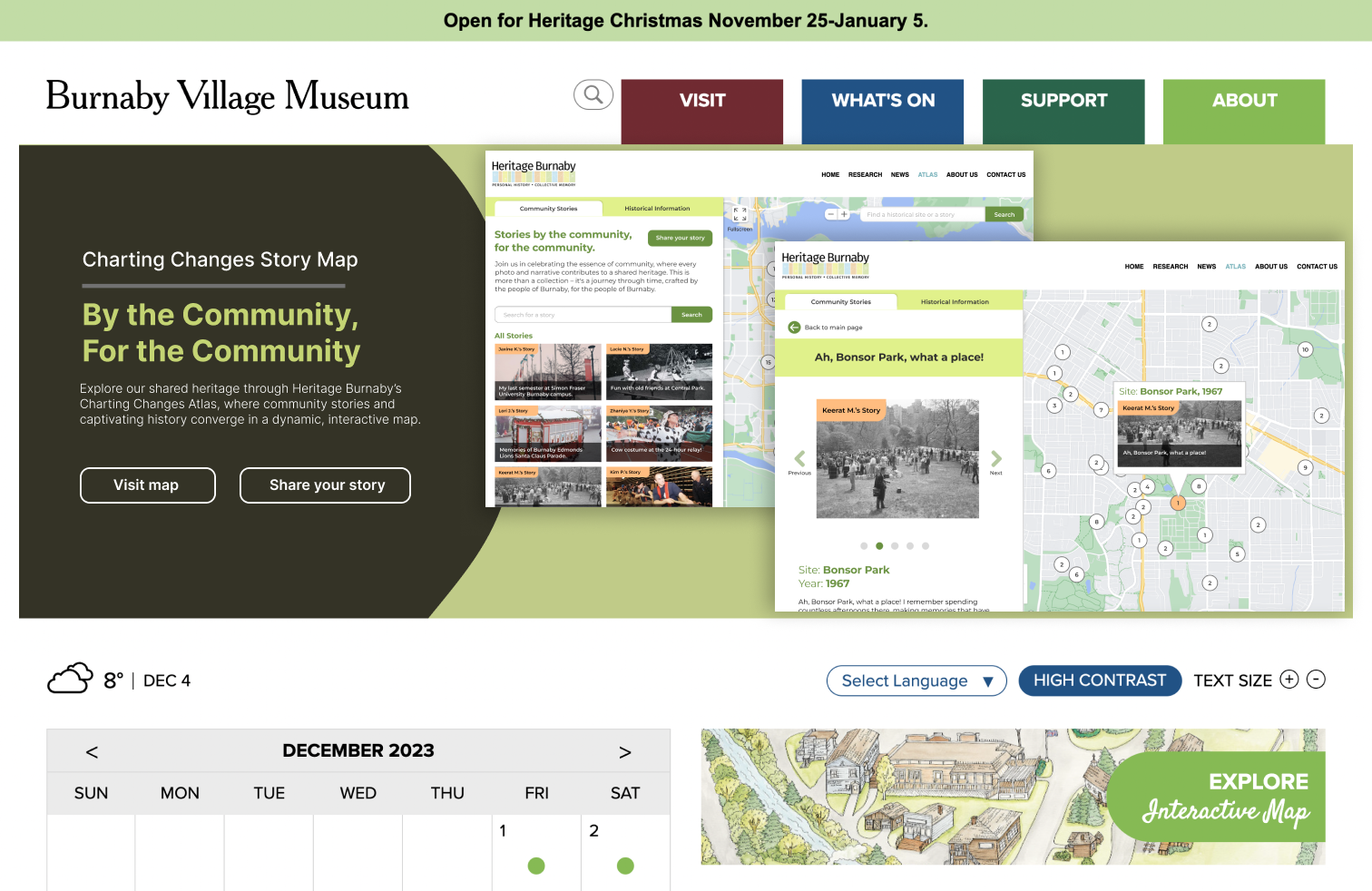Decrease text size with minus icon

pos(1317,680)
